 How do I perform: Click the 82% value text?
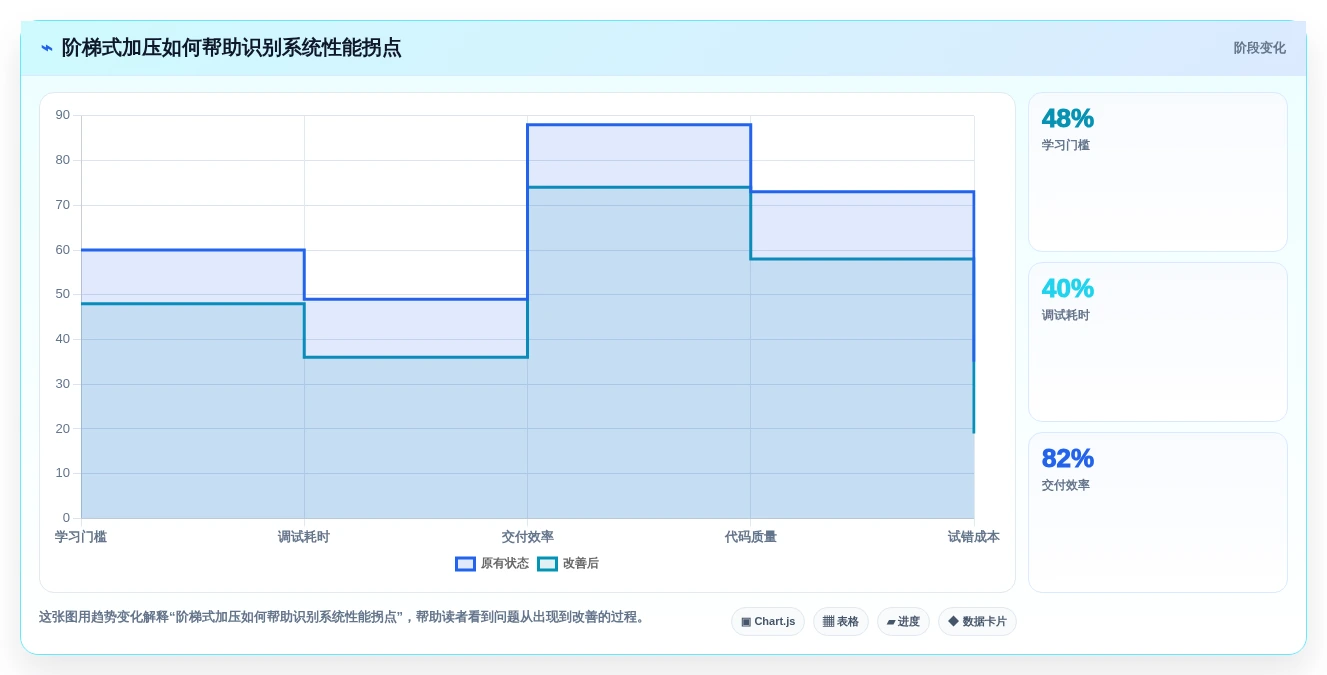tap(1068, 459)
